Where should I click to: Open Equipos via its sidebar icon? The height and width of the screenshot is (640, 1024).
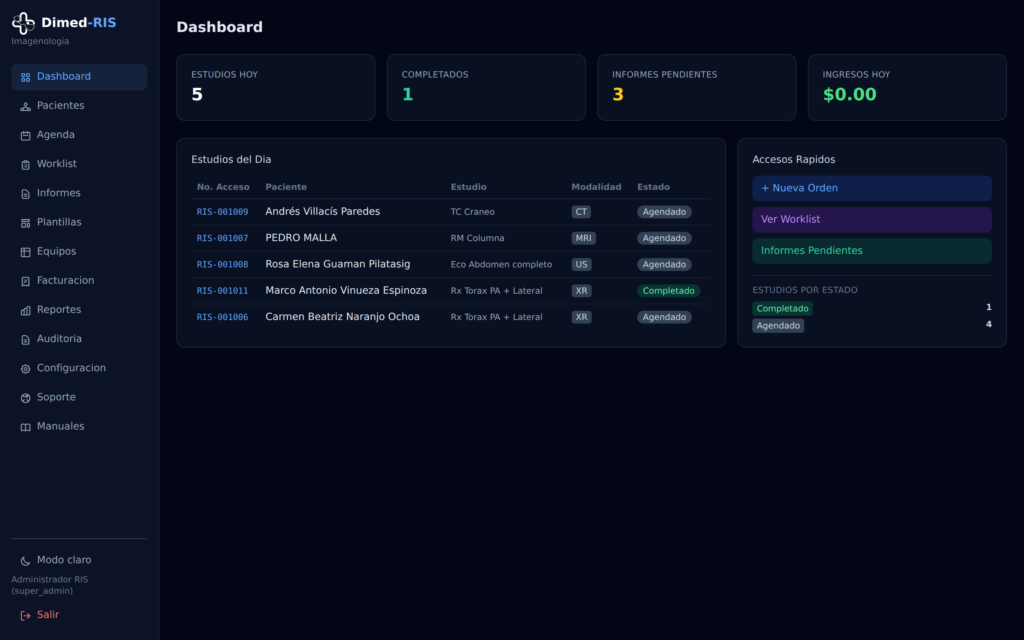tap(25, 252)
